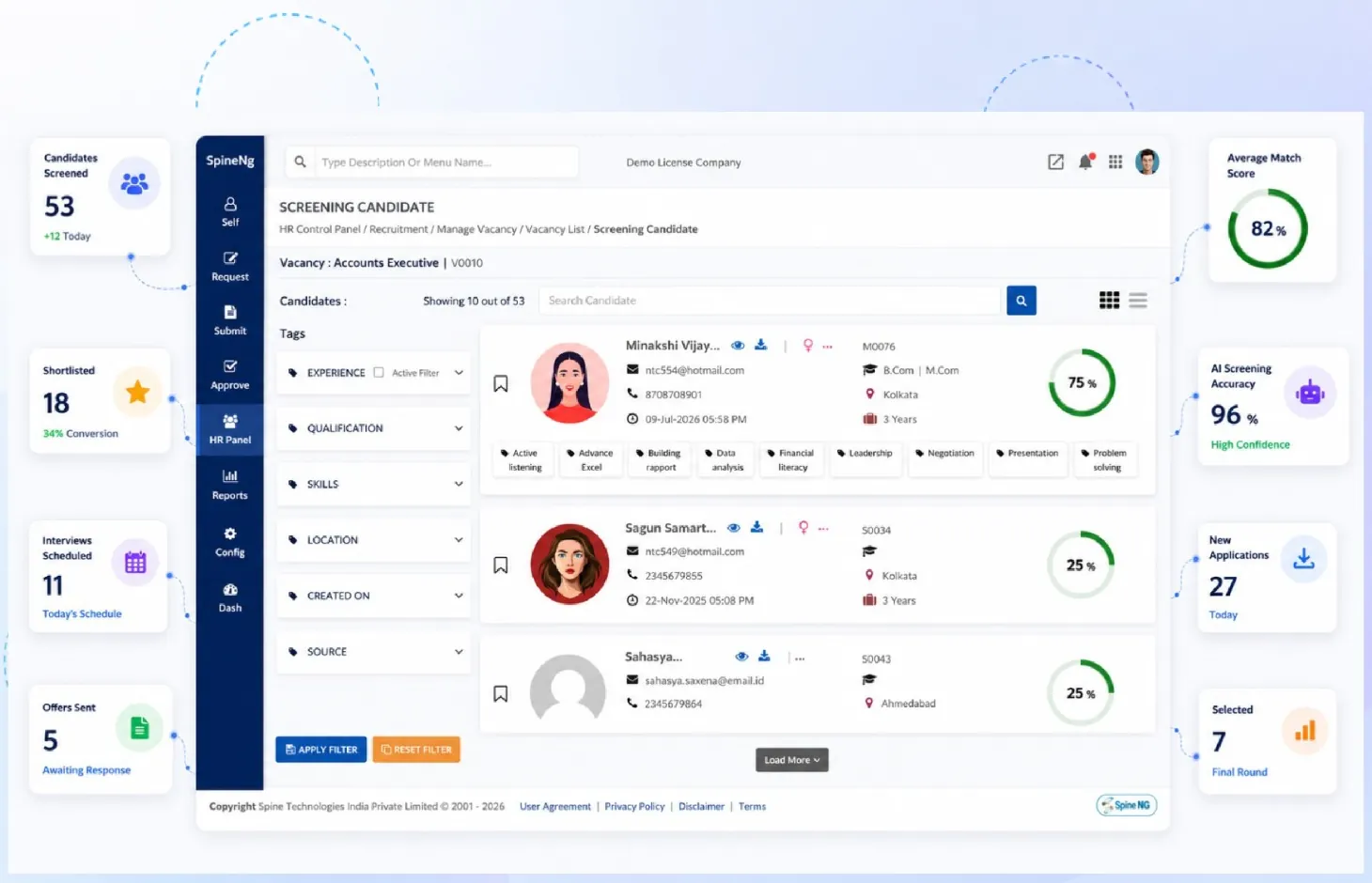The width and height of the screenshot is (1372, 883).
Task: Click the blue candidate search button
Action: coord(1021,301)
